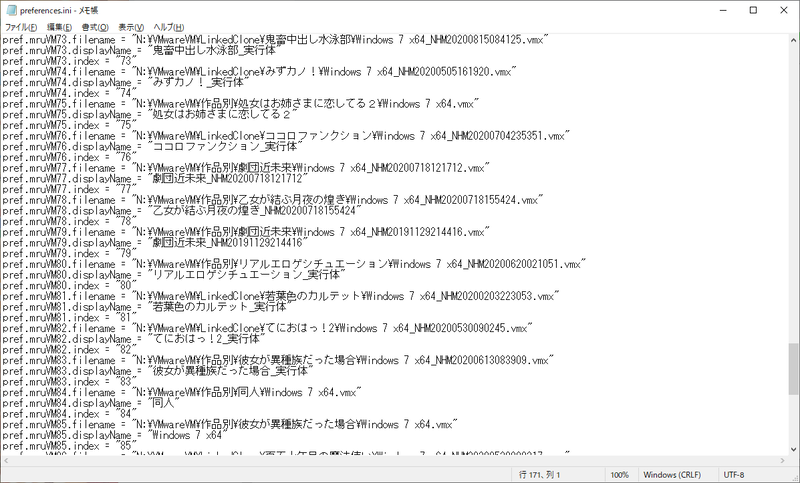Click the 100% zoom status entry

point(619,475)
